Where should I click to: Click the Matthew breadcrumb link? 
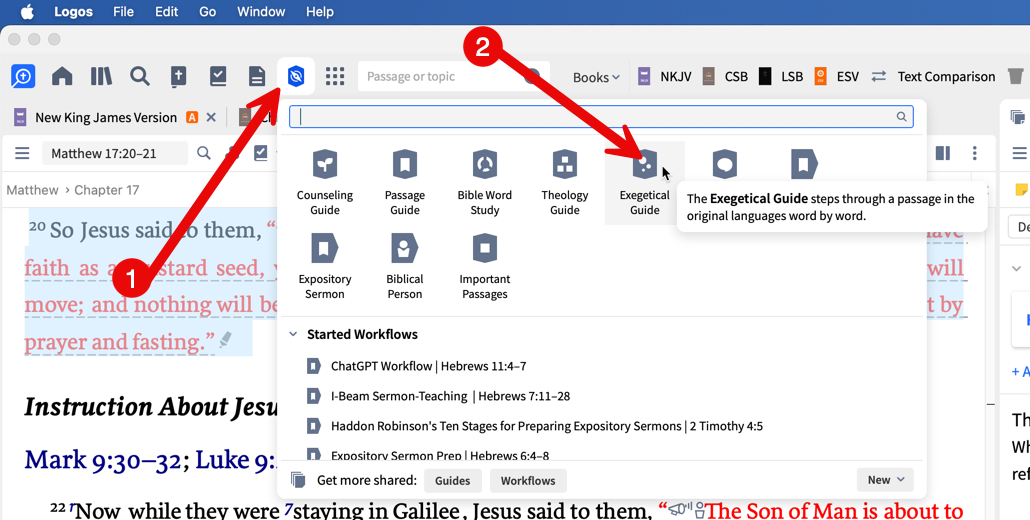(x=32, y=190)
